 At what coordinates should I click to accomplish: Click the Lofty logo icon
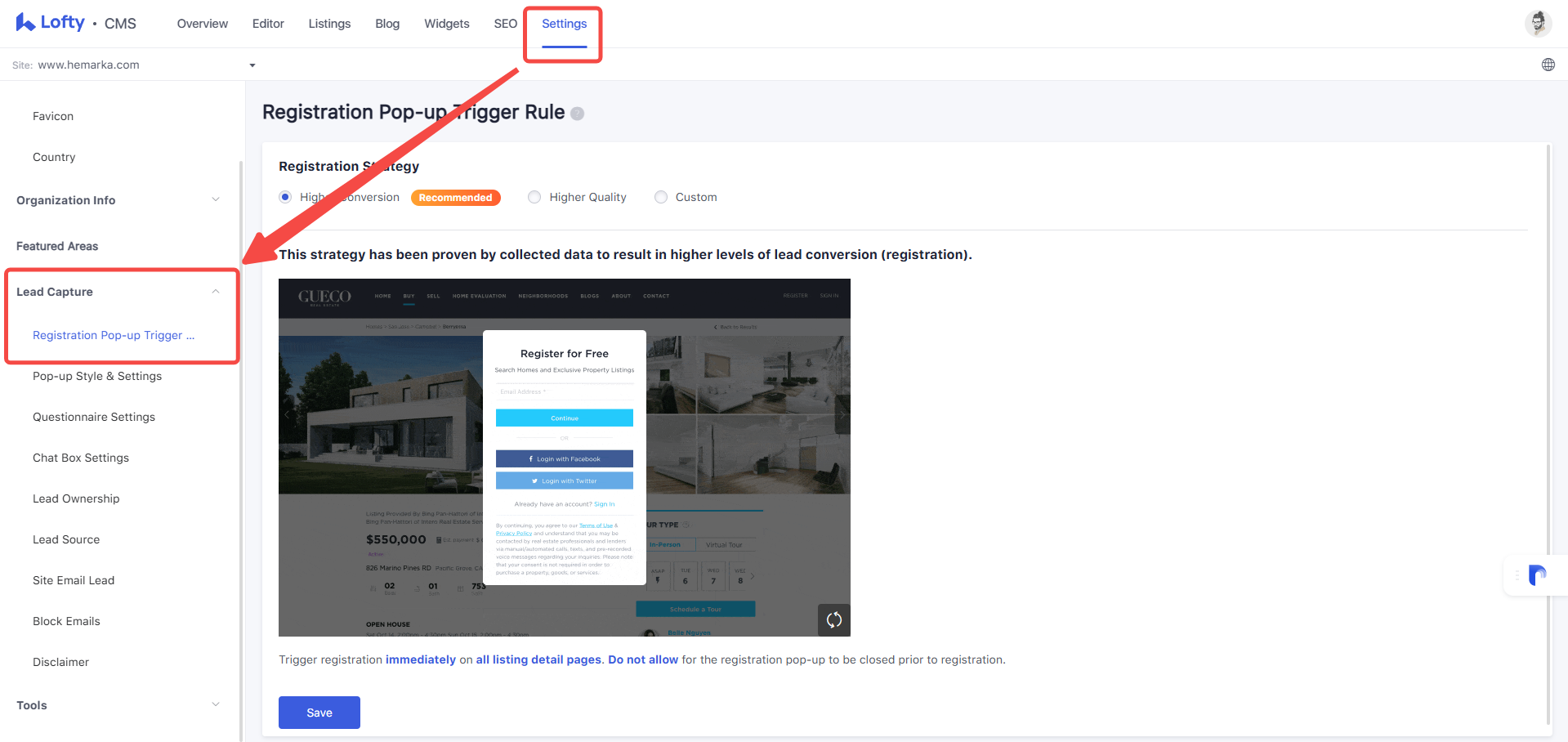tap(25, 22)
